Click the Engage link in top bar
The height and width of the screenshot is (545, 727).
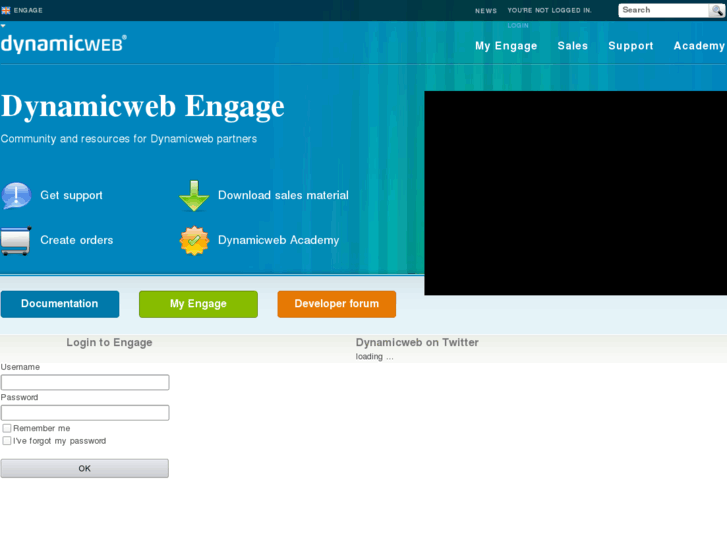28,10
